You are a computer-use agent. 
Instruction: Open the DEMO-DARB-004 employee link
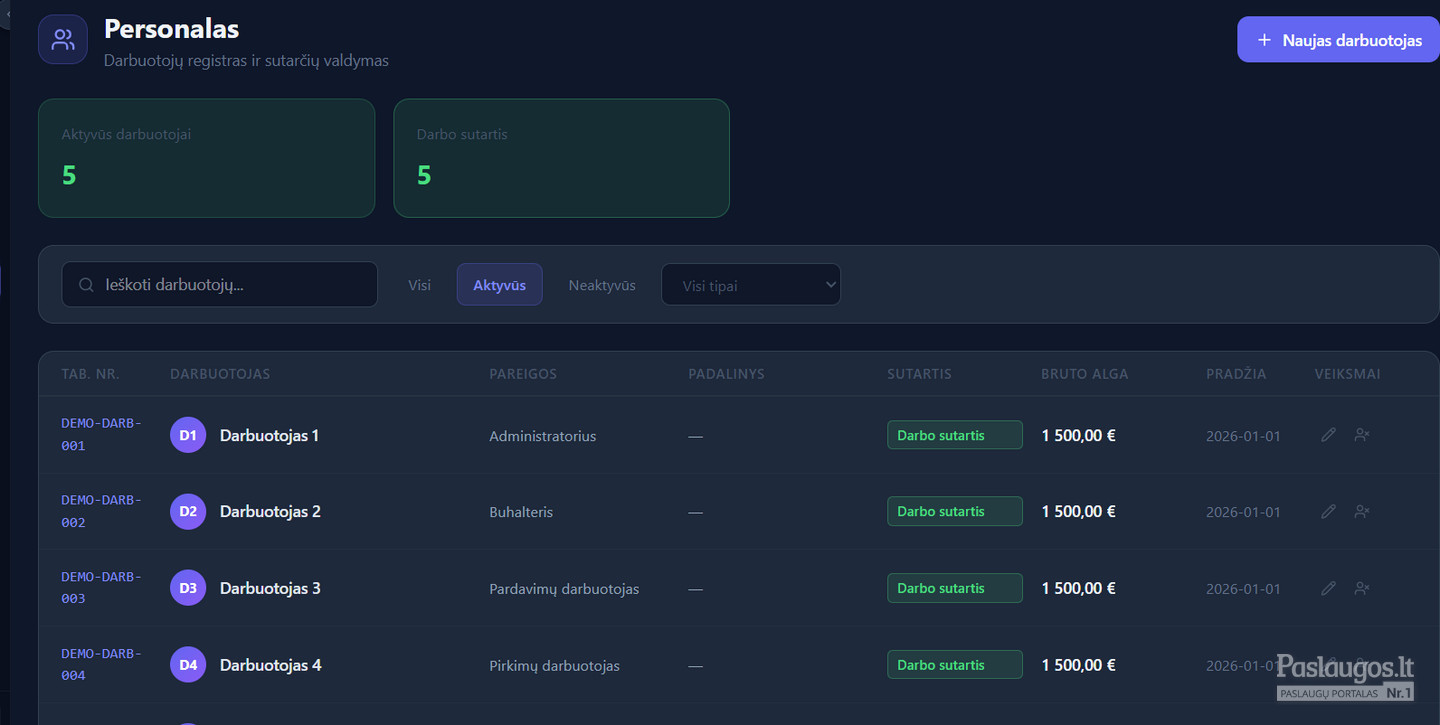point(101,664)
